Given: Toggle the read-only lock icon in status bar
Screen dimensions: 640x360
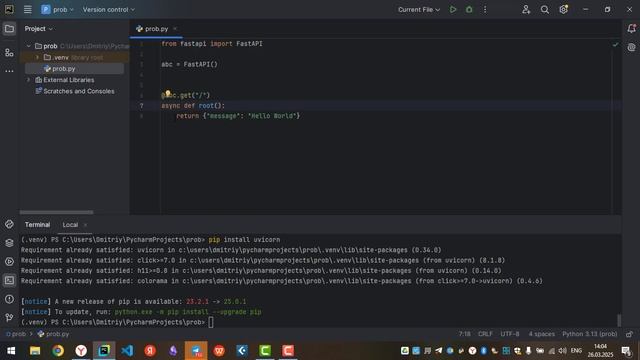Looking at the screenshot, I should point(629,334).
